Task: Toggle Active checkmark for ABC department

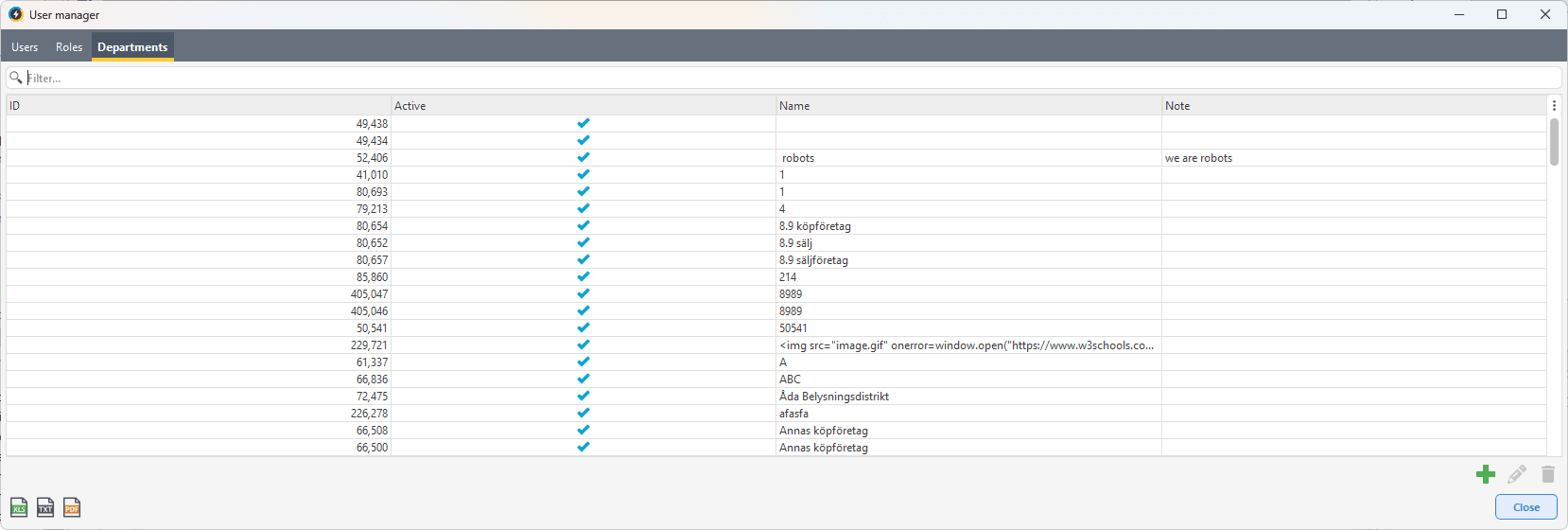Action: click(x=584, y=379)
